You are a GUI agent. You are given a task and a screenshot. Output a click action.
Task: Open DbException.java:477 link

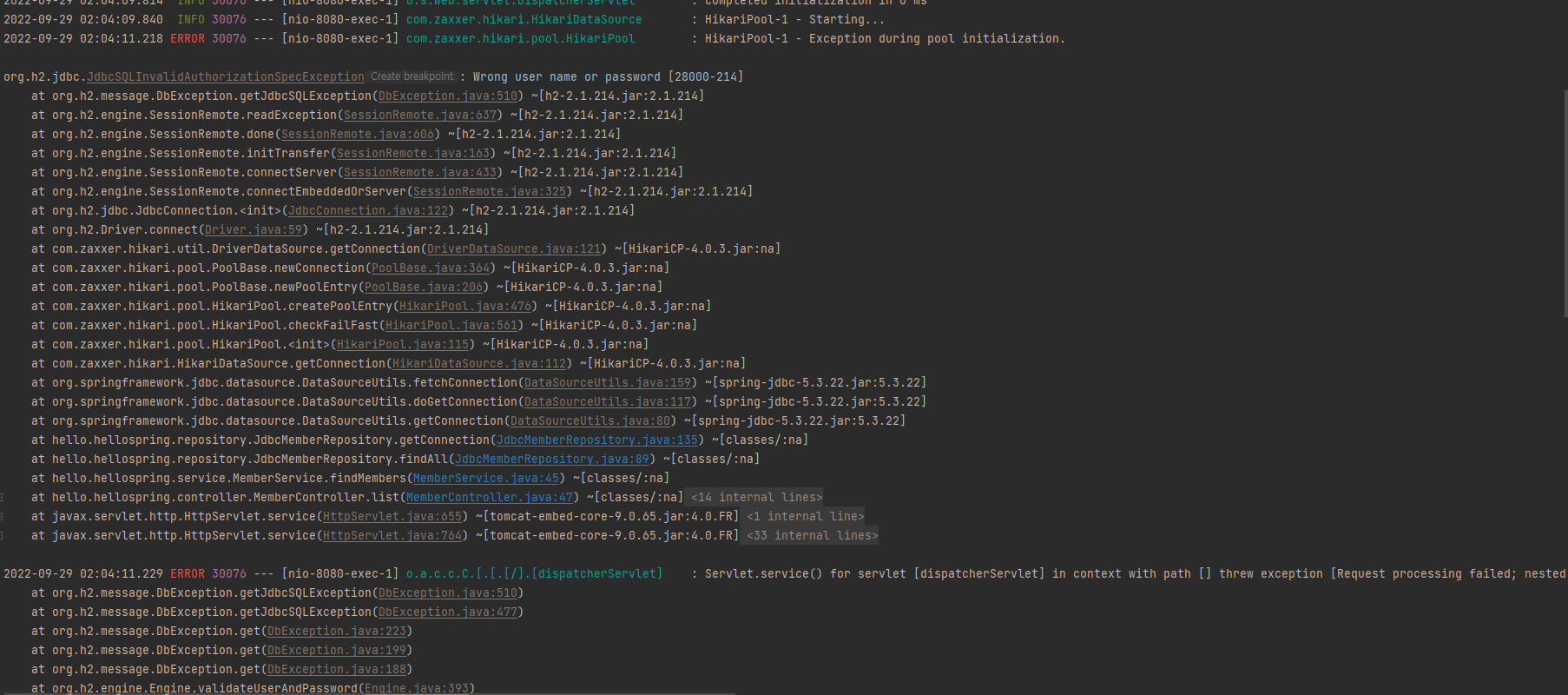[x=448, y=612]
